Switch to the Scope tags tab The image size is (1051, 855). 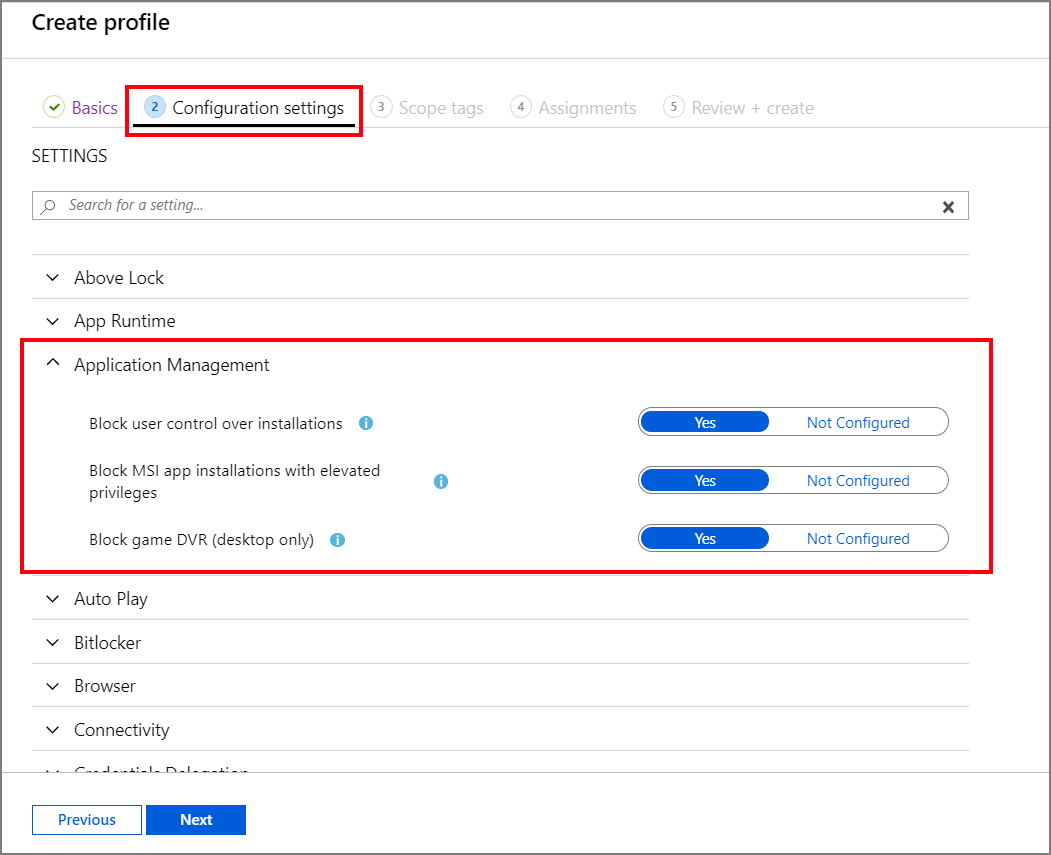[440, 107]
